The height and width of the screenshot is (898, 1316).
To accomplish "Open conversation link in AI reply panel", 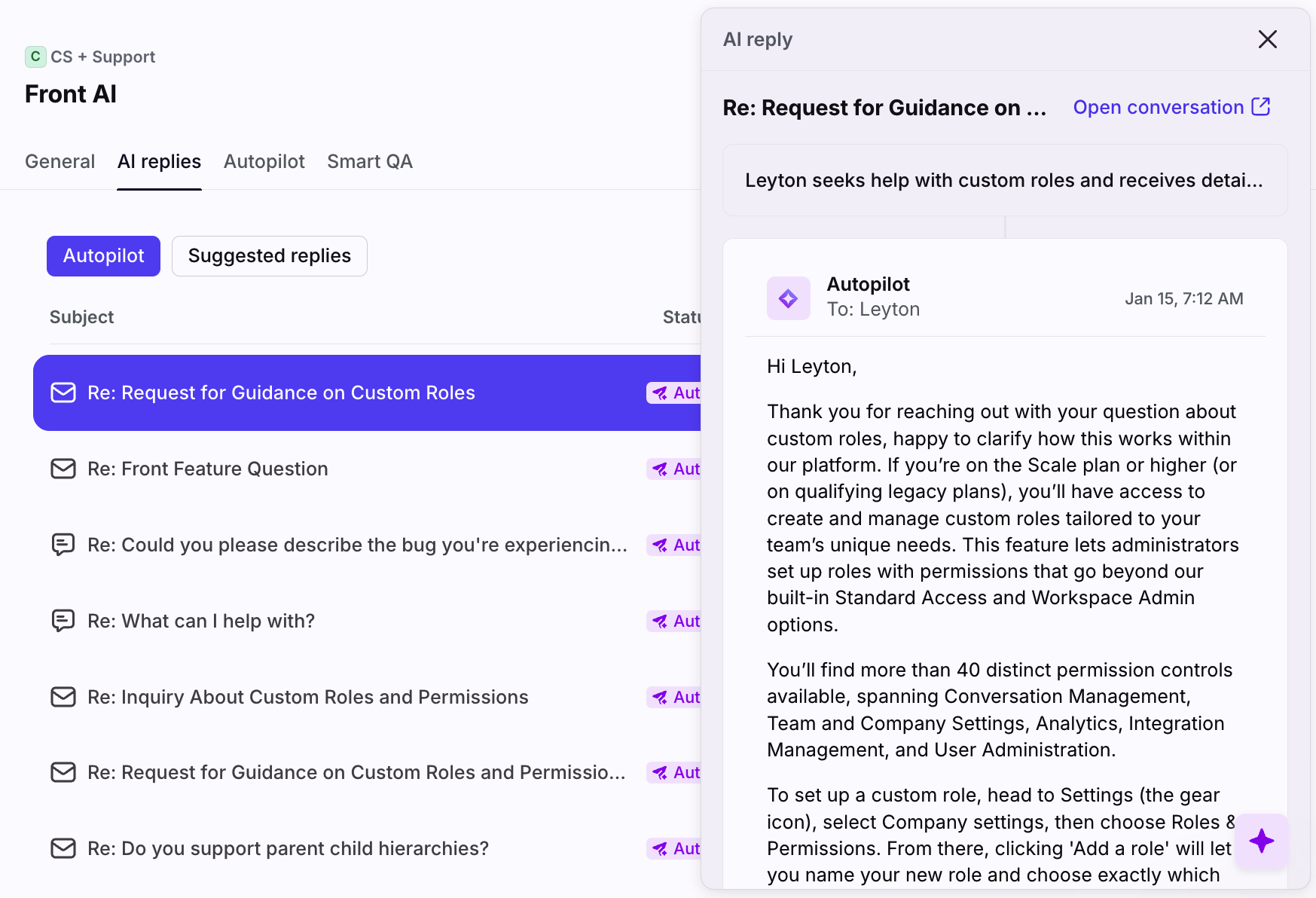I will click(1158, 107).
